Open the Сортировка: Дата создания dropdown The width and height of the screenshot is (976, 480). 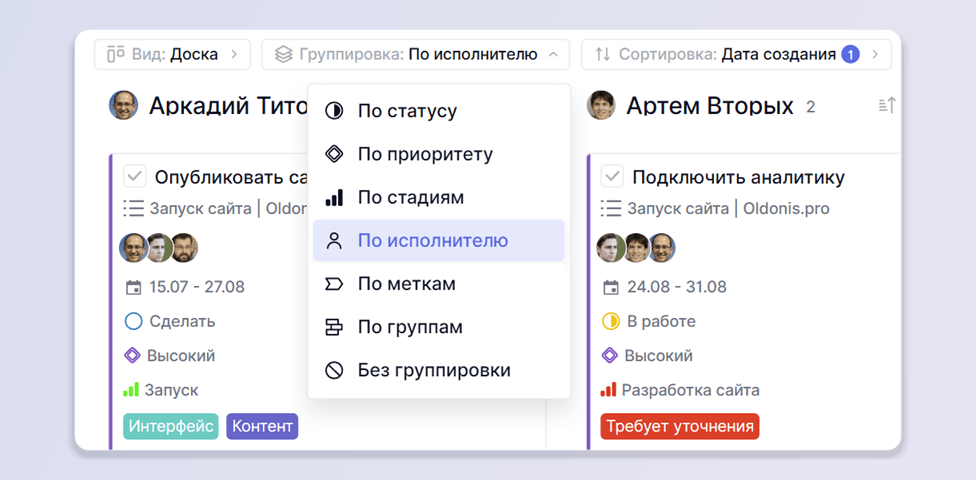click(x=736, y=55)
